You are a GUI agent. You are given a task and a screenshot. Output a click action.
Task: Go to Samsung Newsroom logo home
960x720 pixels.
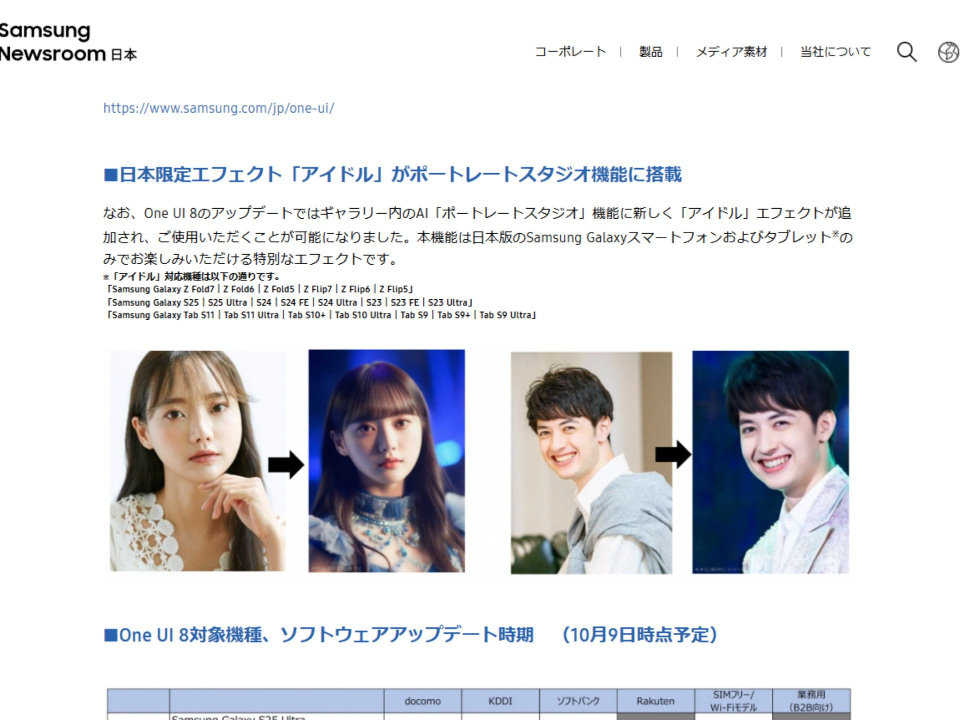[x=68, y=42]
